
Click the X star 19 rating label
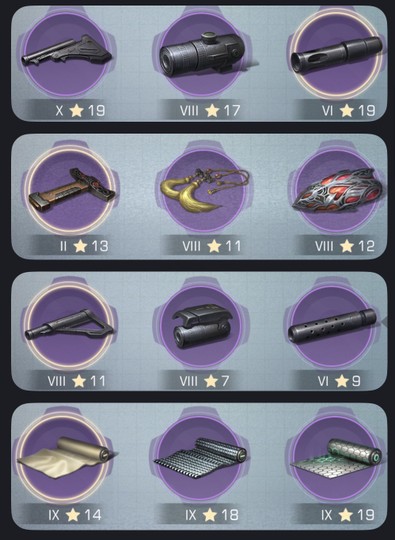80,111
